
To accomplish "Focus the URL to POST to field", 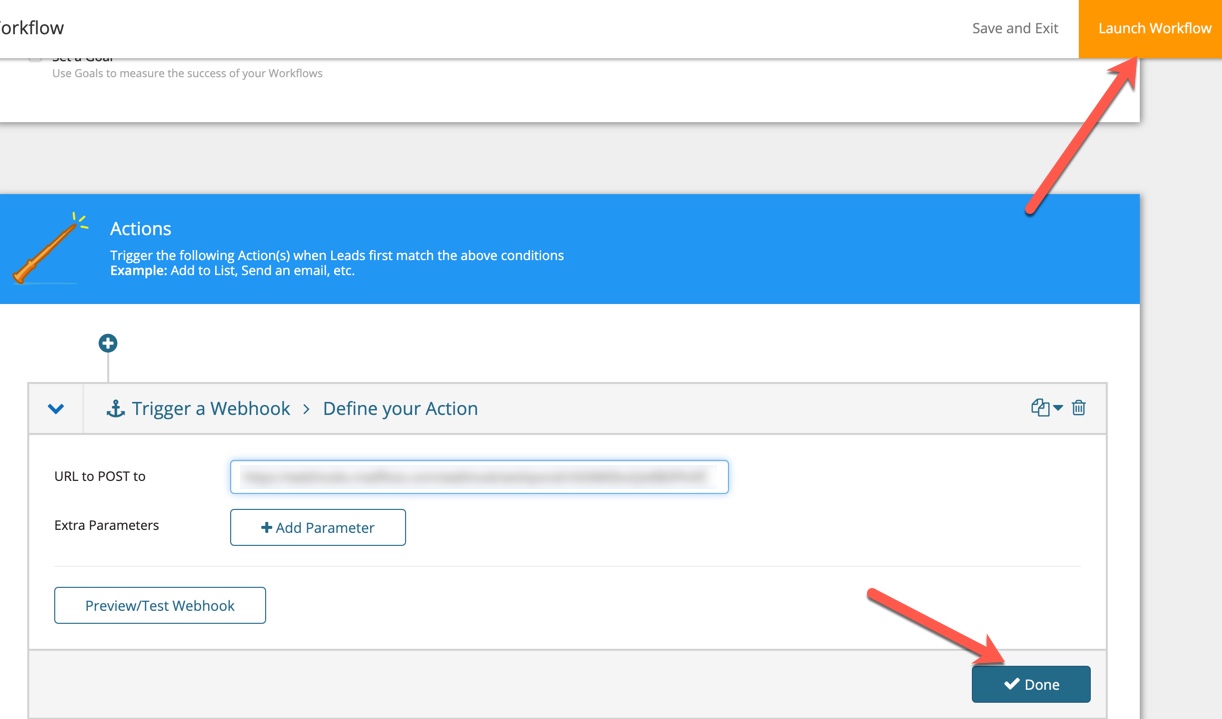I will point(479,477).
